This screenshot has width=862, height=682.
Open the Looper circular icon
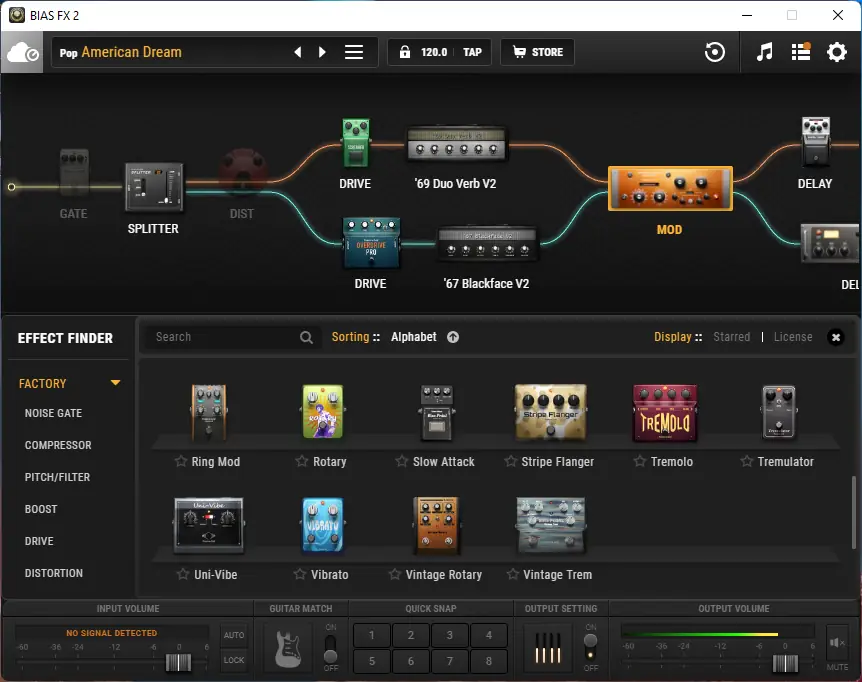(715, 52)
